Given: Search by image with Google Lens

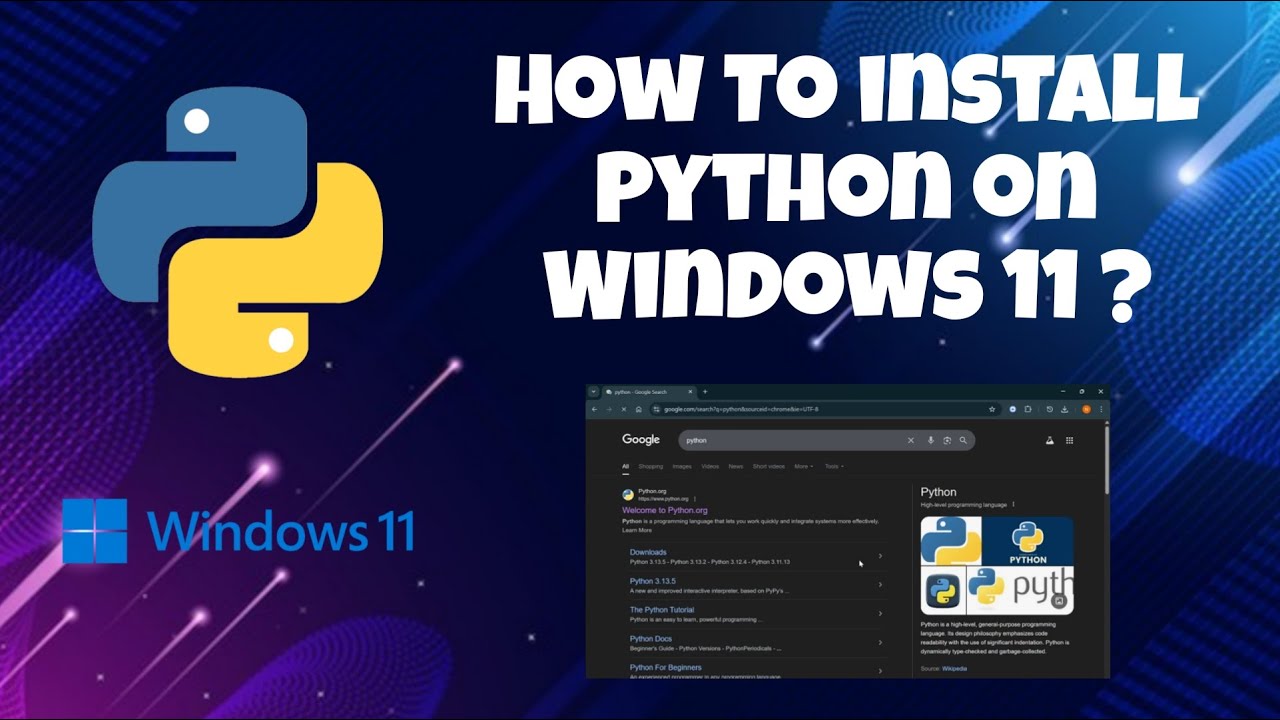Looking at the screenshot, I should point(947,440).
